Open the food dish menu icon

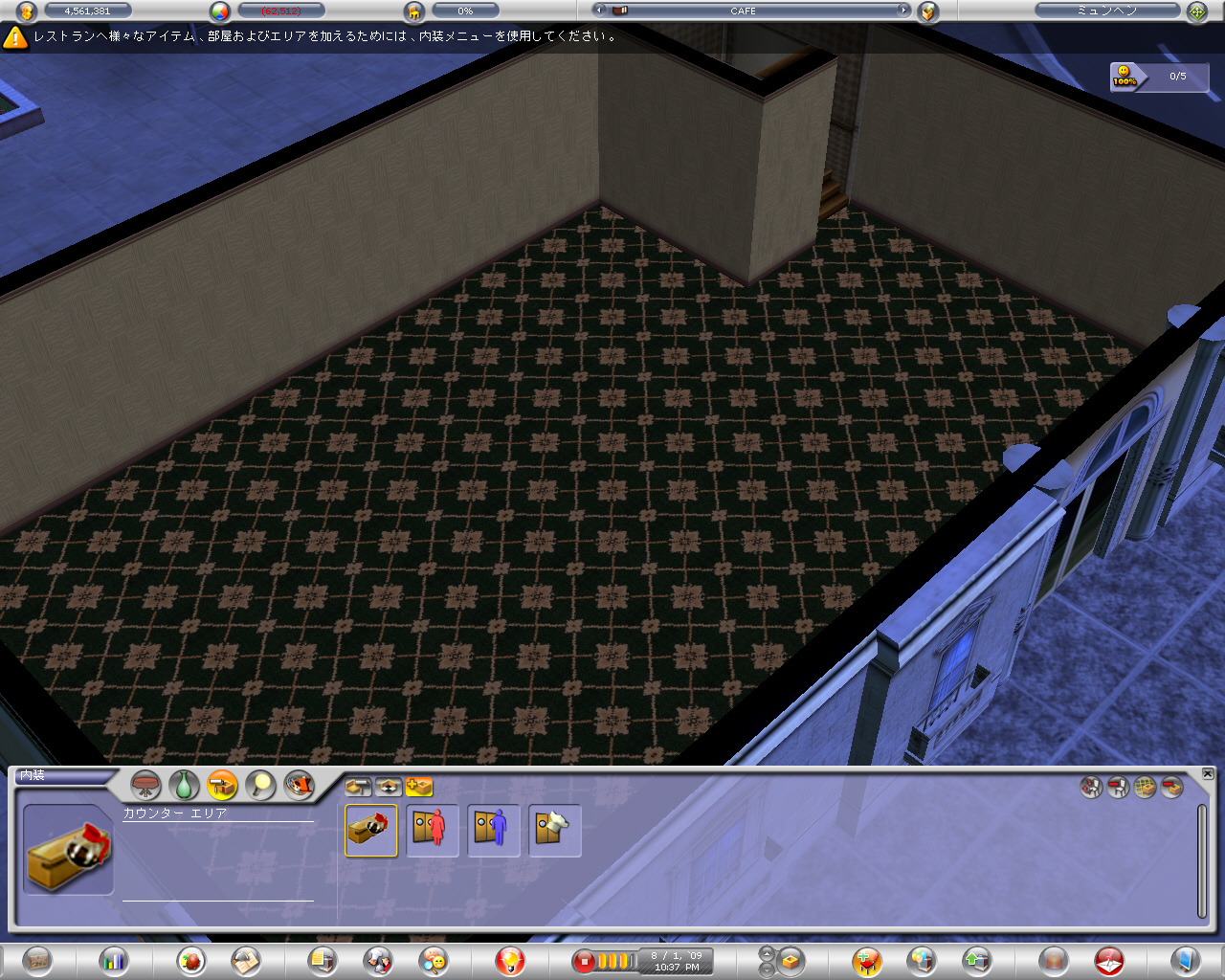pos(190,960)
